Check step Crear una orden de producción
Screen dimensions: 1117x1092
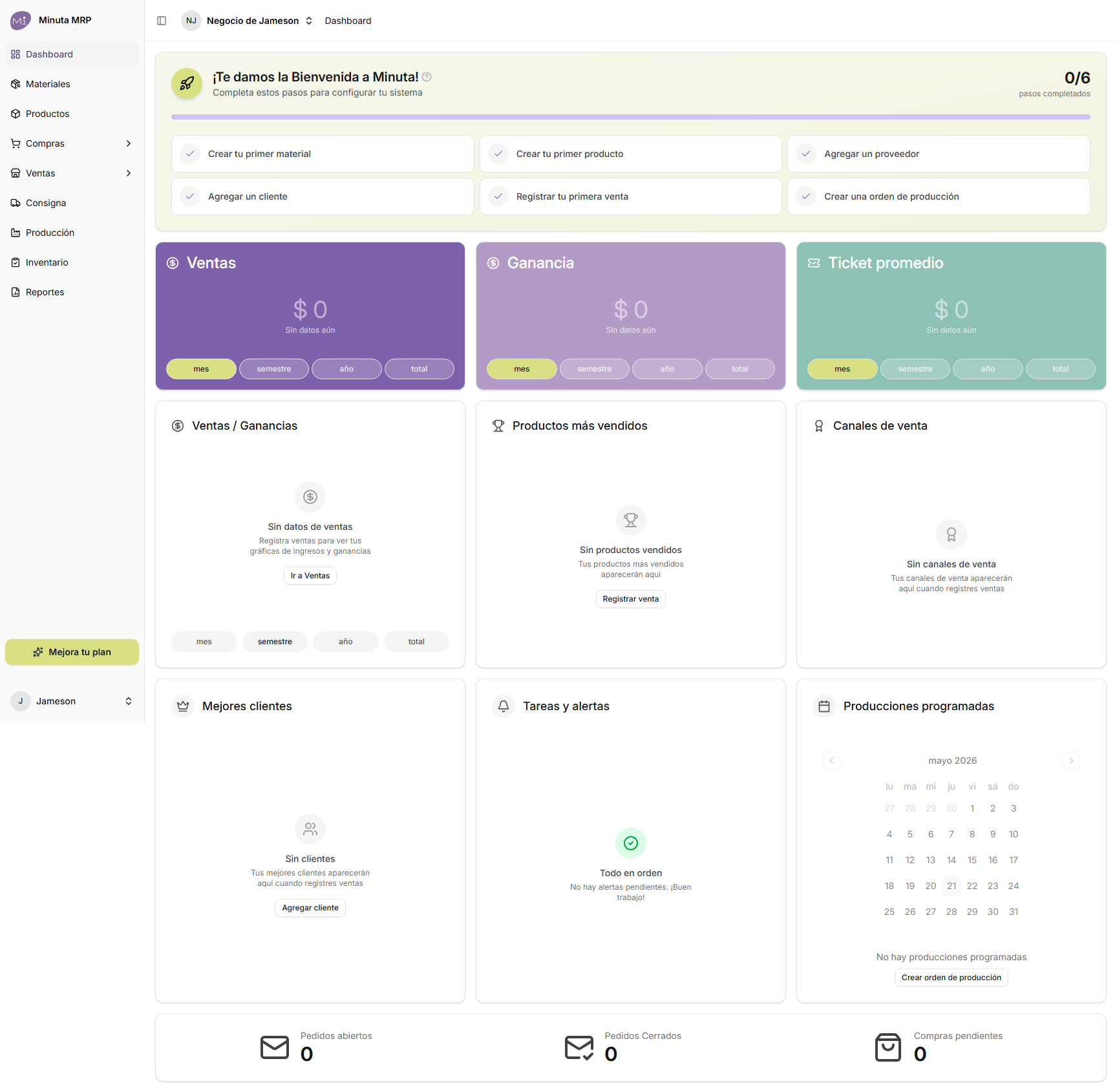pyautogui.click(x=939, y=196)
